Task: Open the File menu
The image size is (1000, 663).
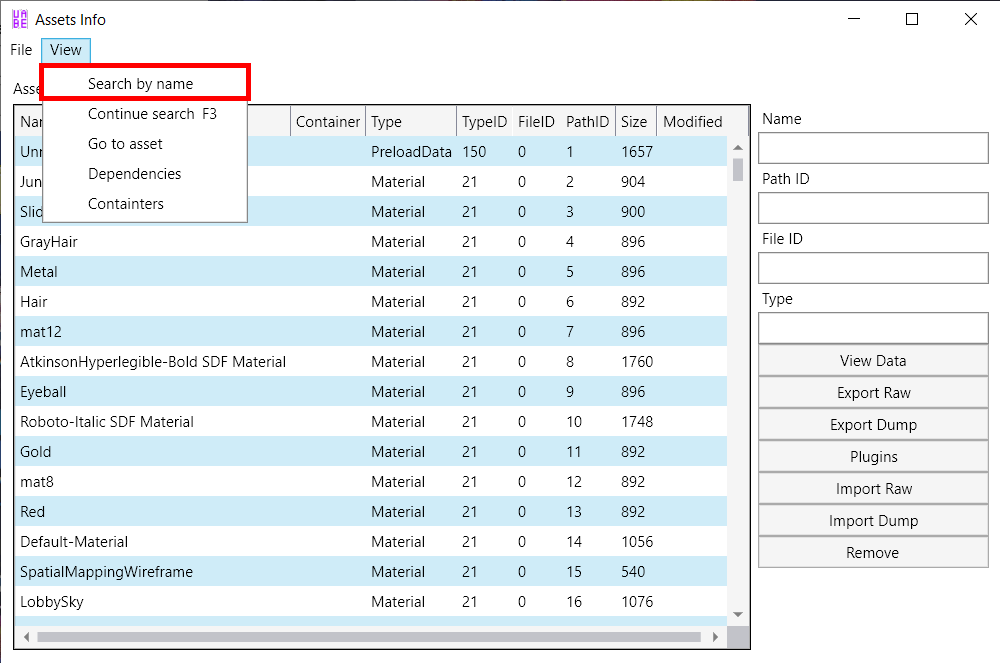Action: tap(21, 50)
